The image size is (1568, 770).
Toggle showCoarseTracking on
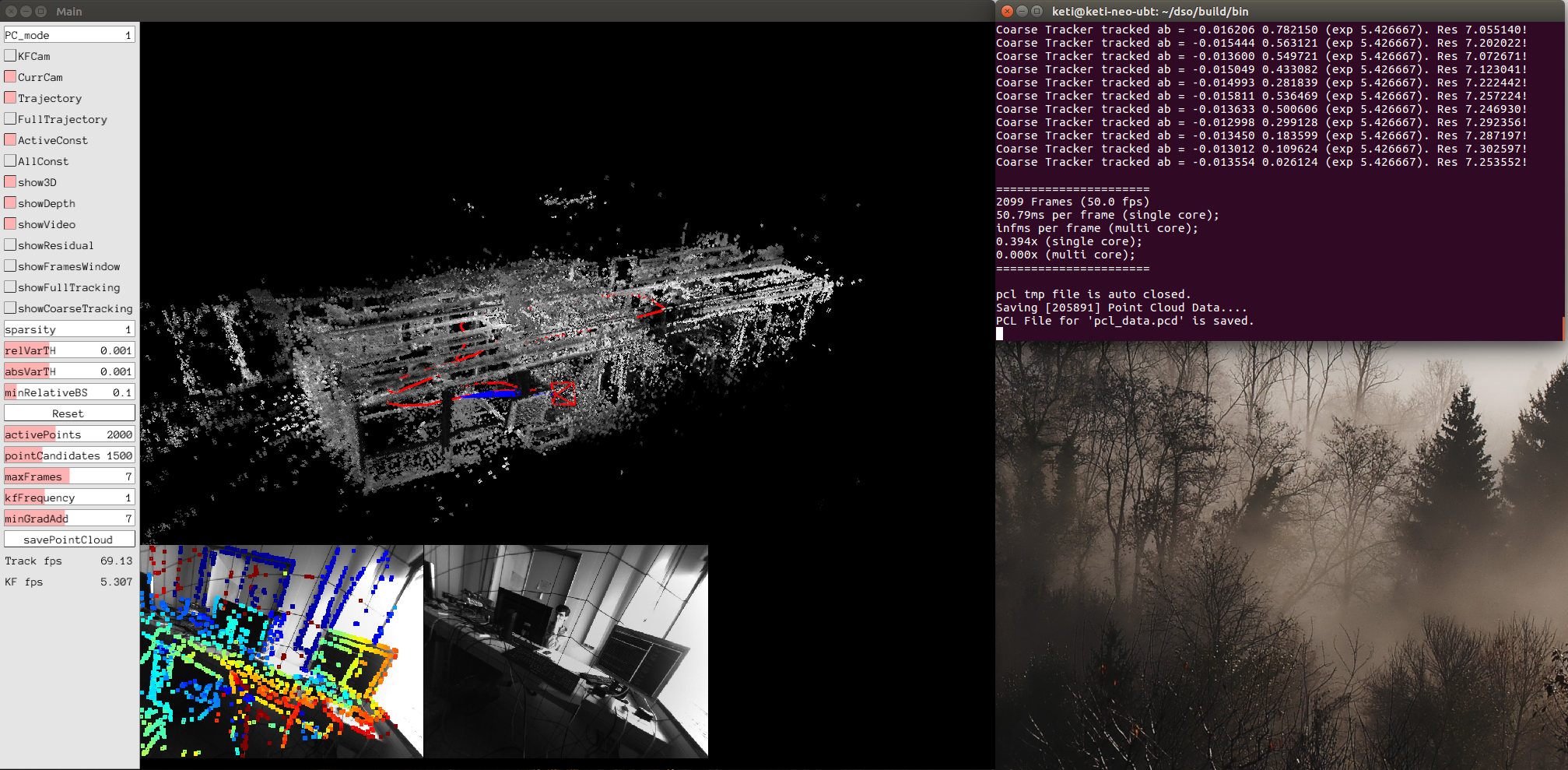[x=10, y=308]
